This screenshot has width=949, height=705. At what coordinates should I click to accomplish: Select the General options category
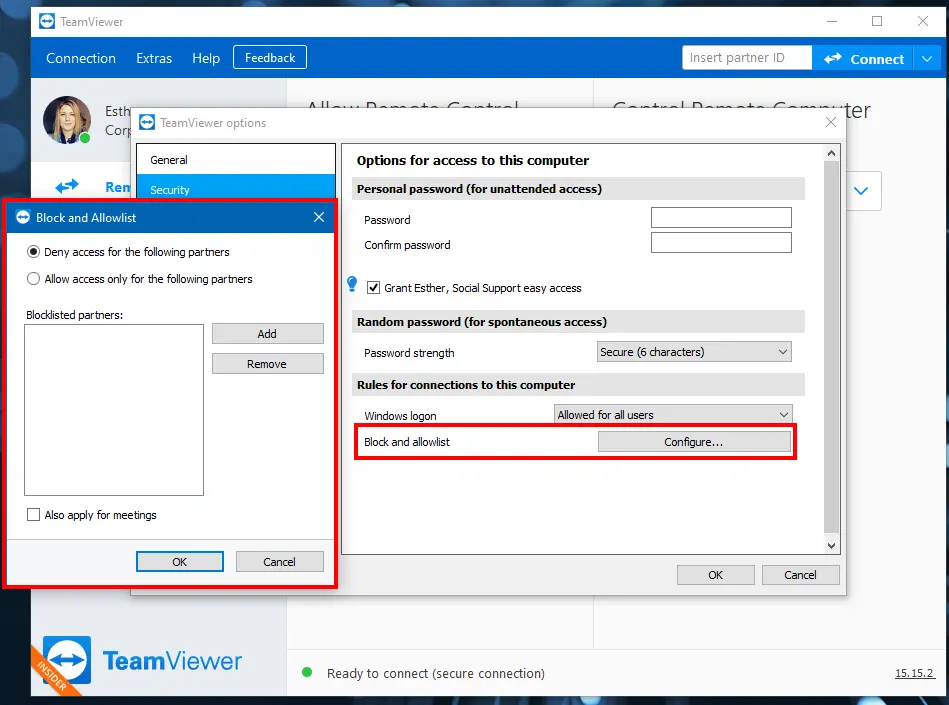[236, 160]
